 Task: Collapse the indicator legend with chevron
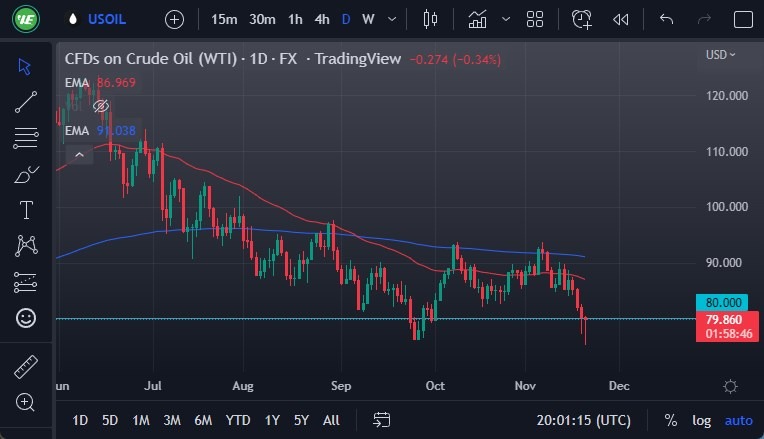point(78,153)
